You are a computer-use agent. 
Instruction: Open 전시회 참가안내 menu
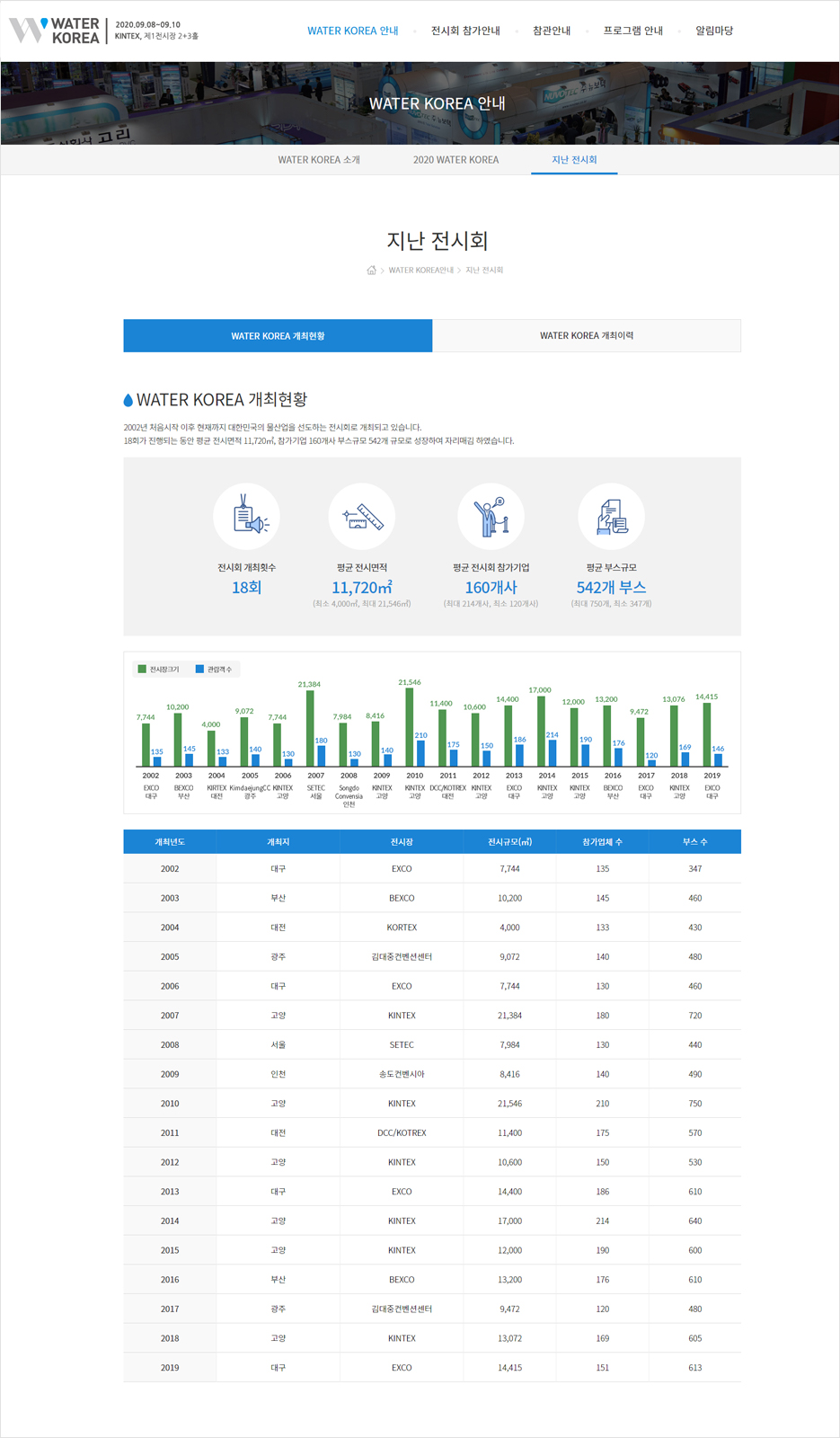point(465,31)
